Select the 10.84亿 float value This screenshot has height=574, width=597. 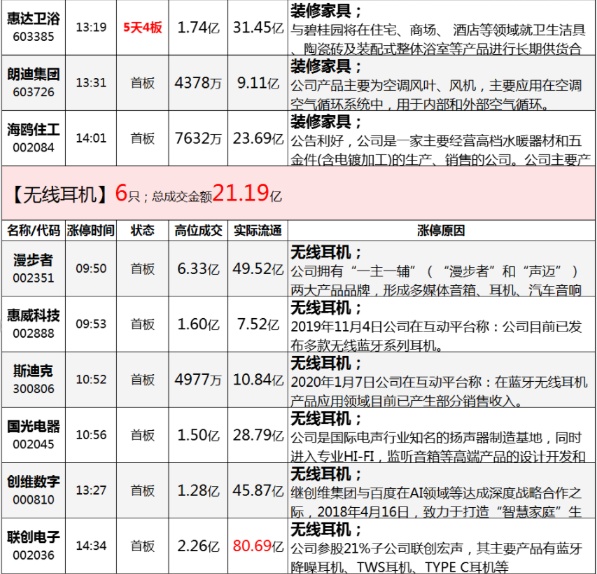click(258, 379)
